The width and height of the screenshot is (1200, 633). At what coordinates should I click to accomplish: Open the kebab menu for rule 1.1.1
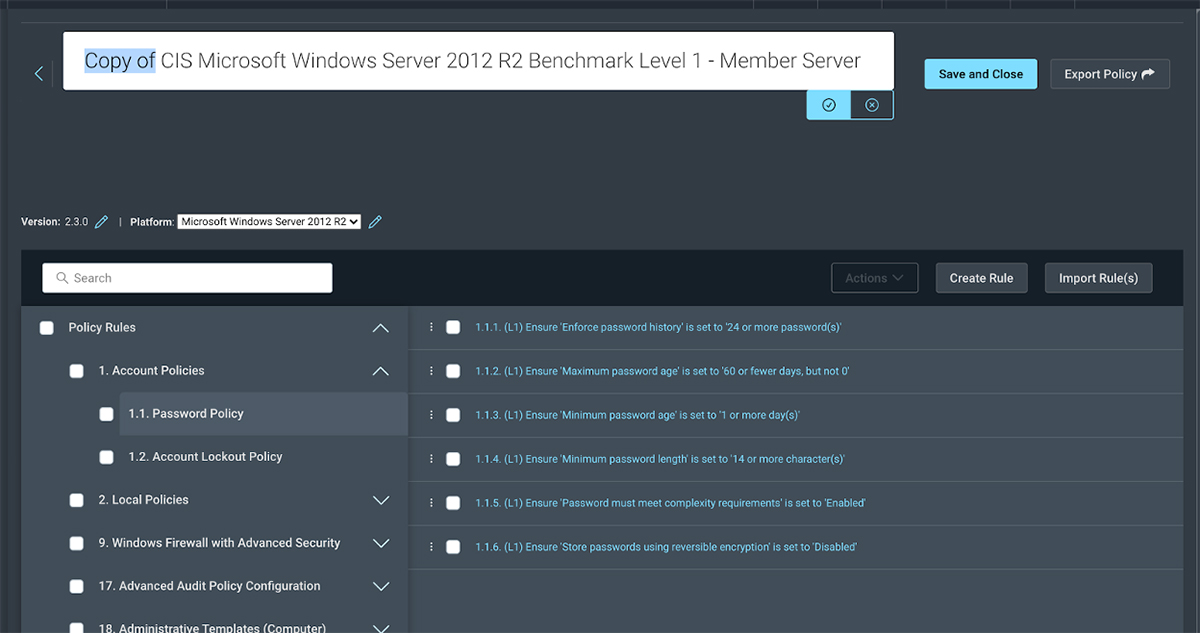[x=432, y=327]
